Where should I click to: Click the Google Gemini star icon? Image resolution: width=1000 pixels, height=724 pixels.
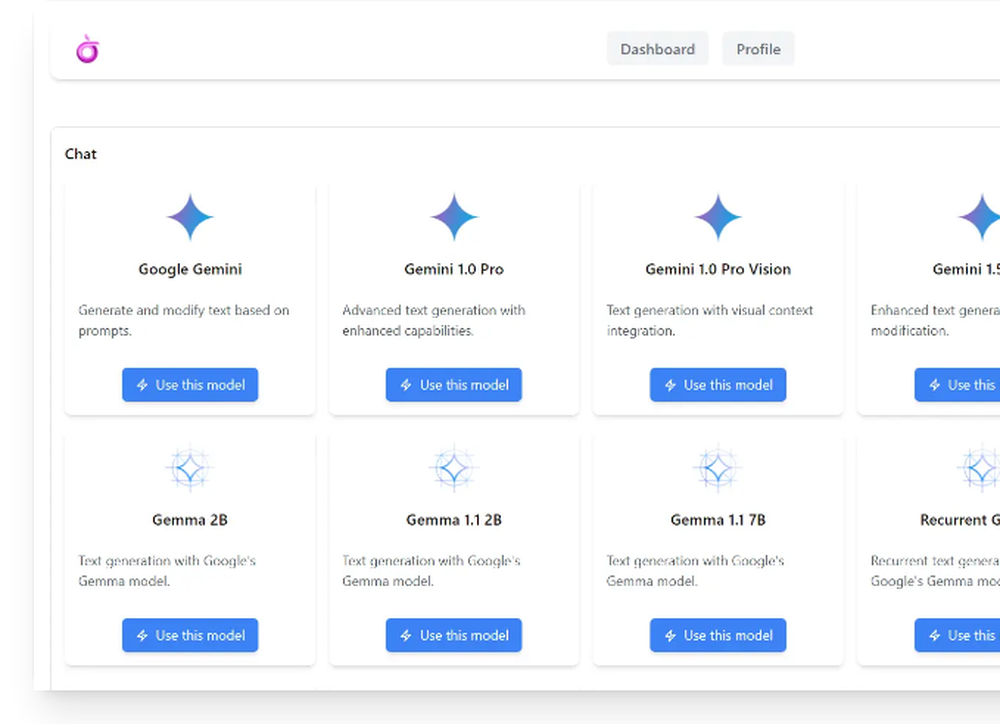point(190,217)
